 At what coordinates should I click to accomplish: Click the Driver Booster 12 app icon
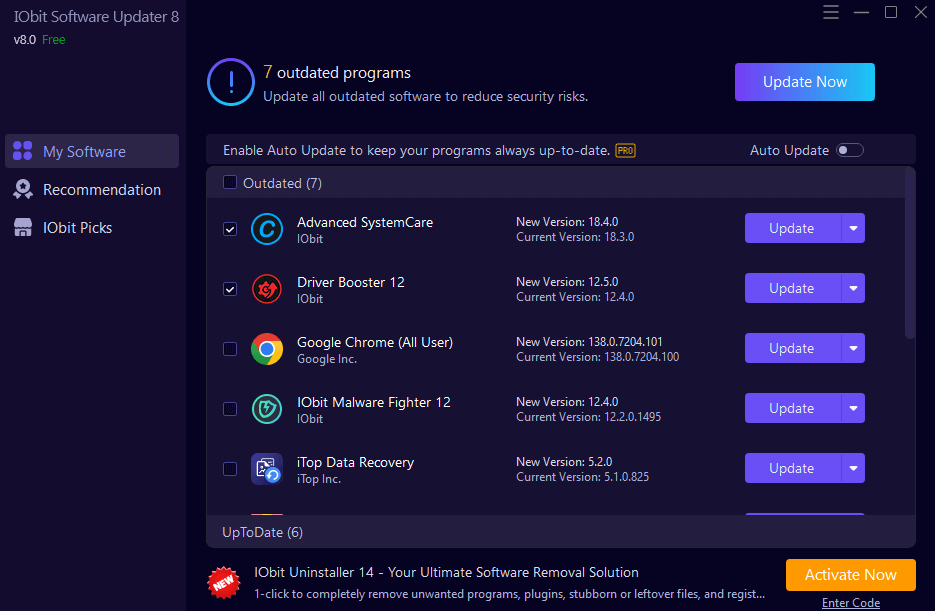(267, 289)
